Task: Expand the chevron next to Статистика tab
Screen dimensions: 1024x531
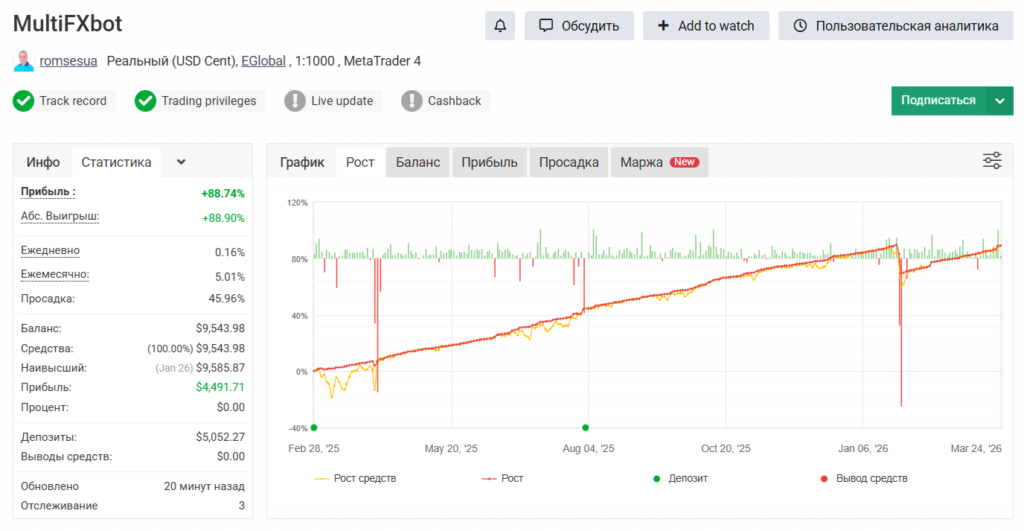Action: click(181, 162)
